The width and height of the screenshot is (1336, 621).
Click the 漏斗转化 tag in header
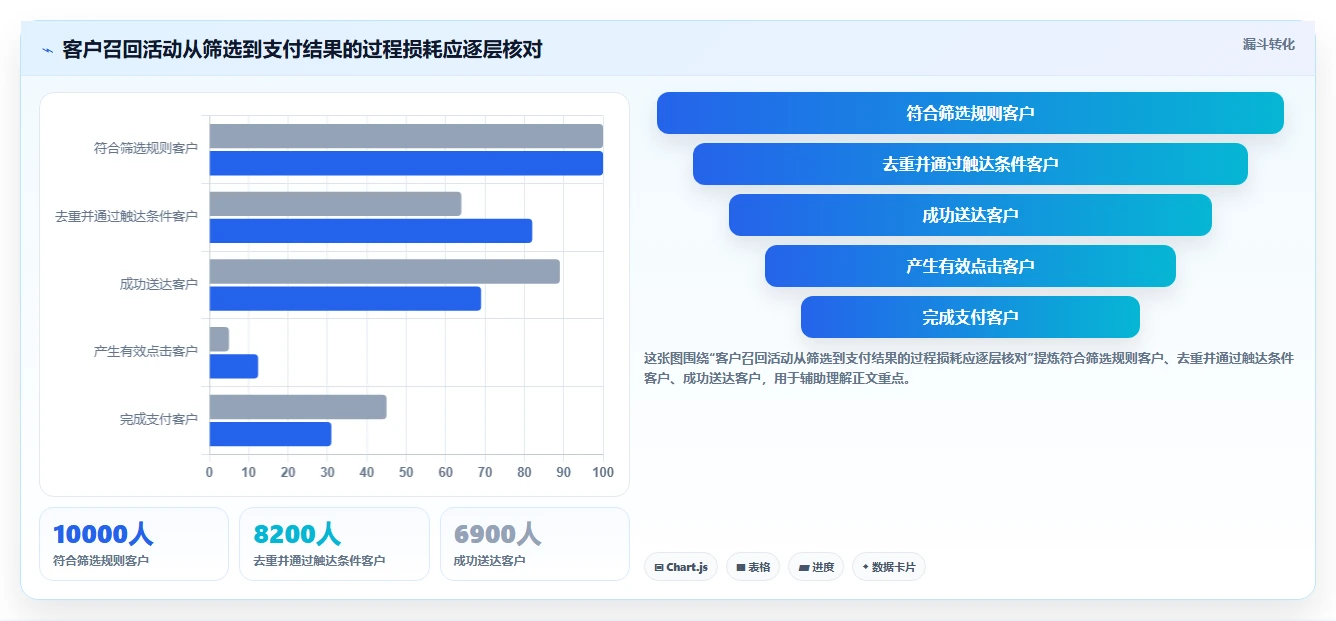click(x=1268, y=44)
